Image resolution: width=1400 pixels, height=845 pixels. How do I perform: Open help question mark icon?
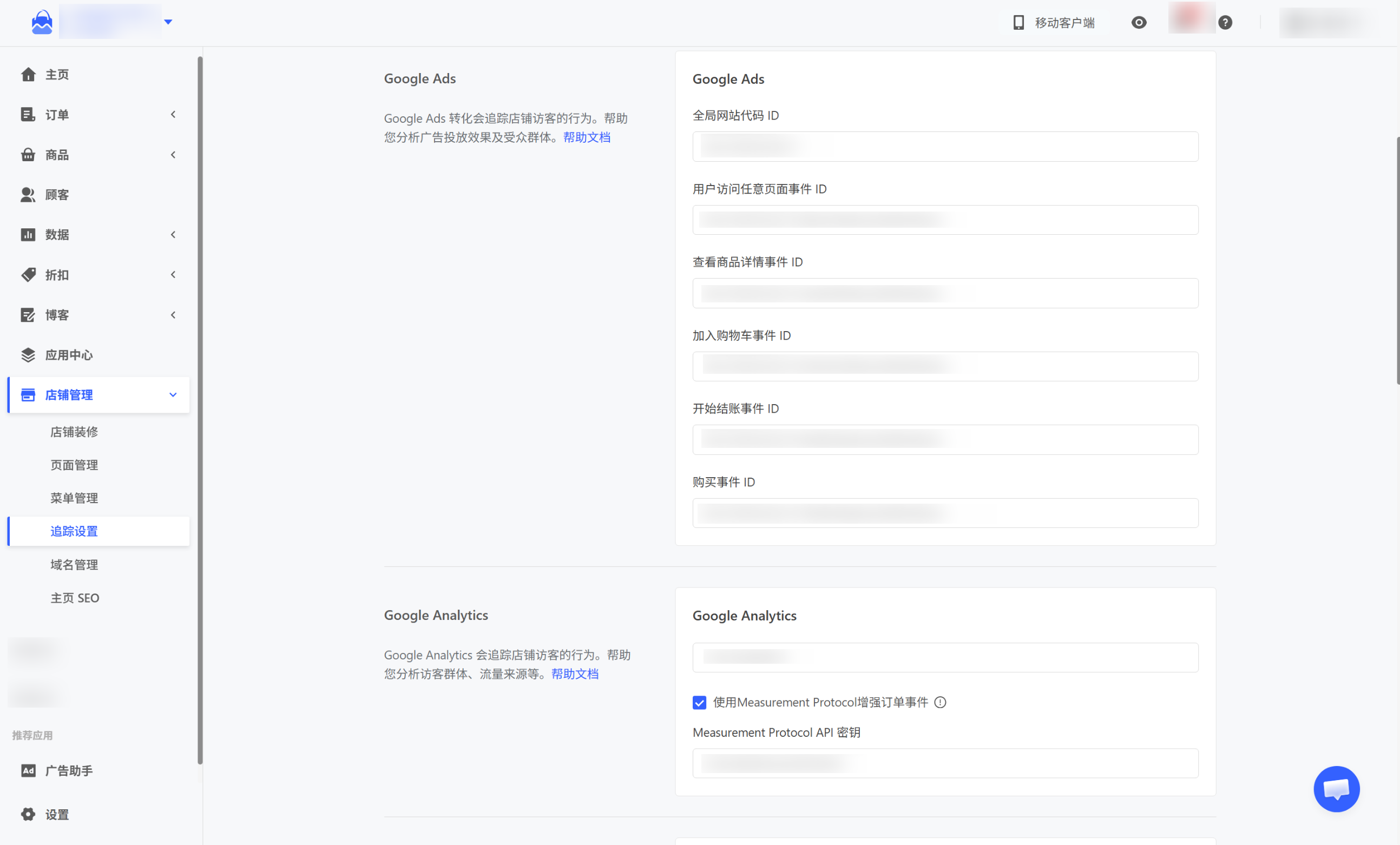click(1225, 23)
